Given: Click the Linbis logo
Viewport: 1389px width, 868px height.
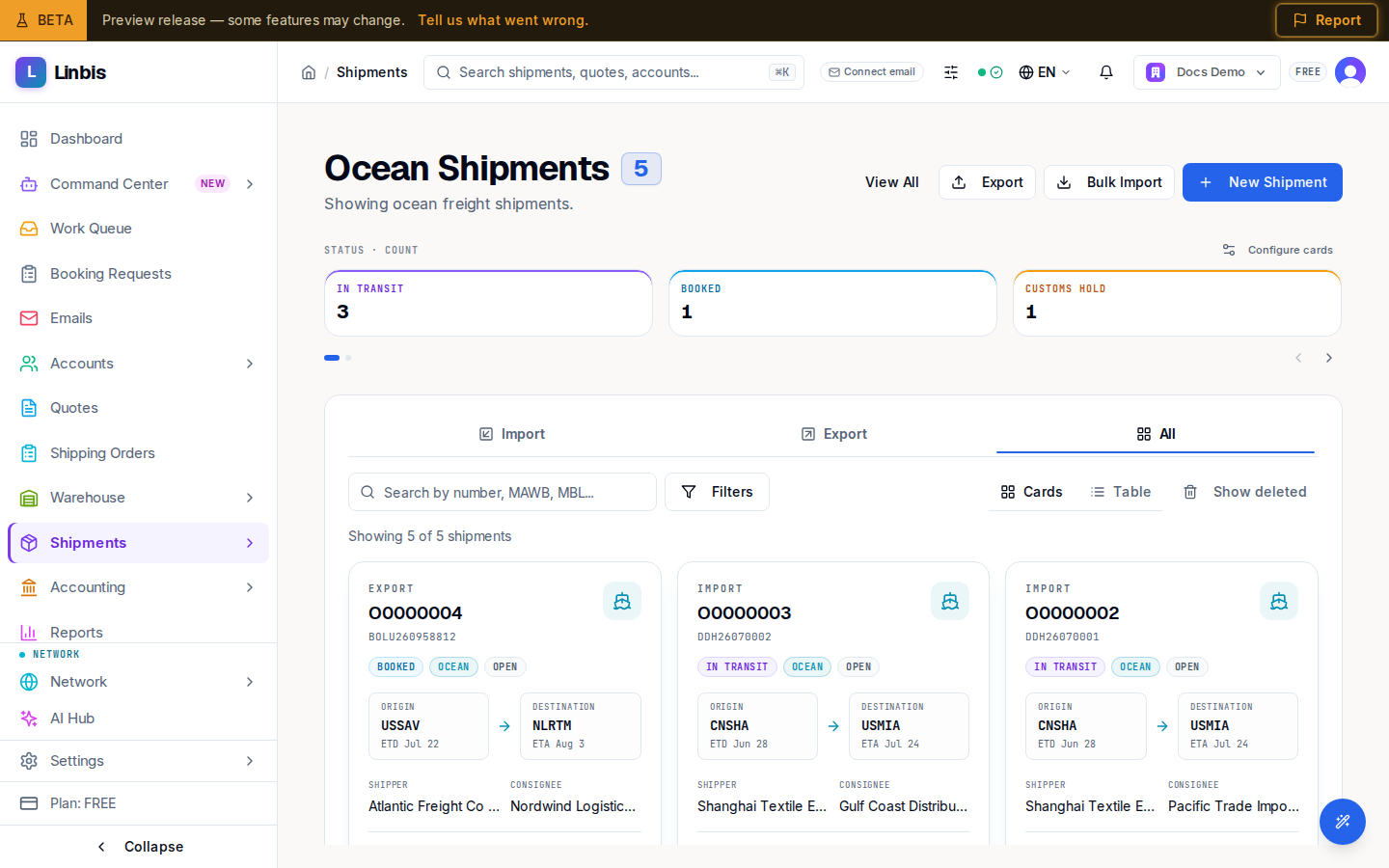Looking at the screenshot, I should (61, 72).
